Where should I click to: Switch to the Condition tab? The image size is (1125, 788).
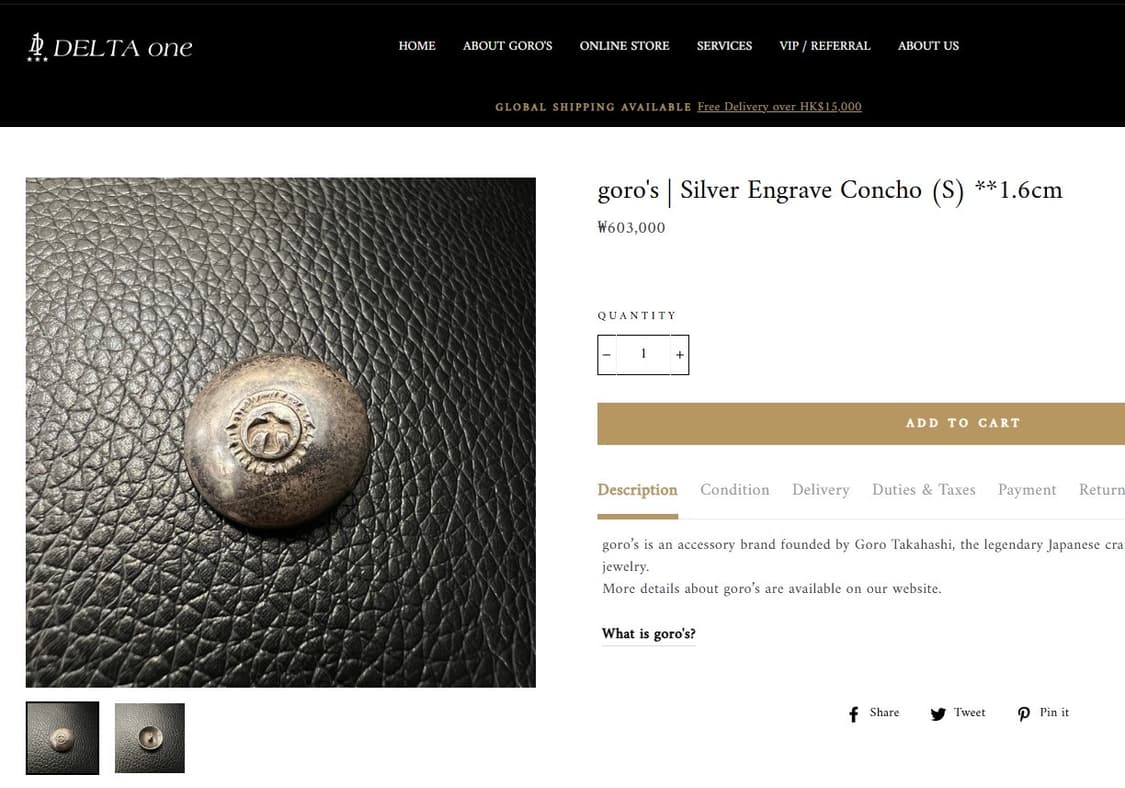(735, 490)
